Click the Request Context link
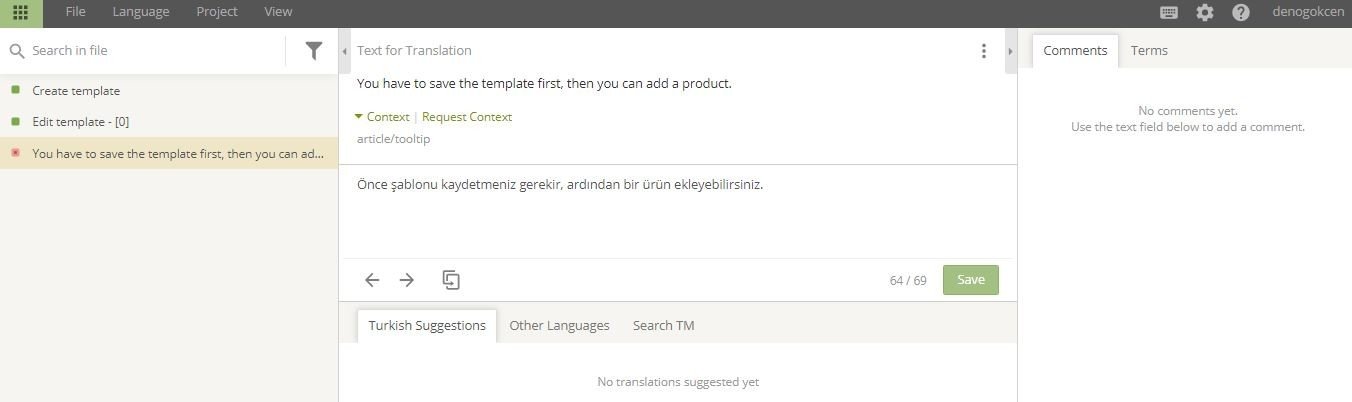Viewport: 1352px width, 402px height. (467, 117)
